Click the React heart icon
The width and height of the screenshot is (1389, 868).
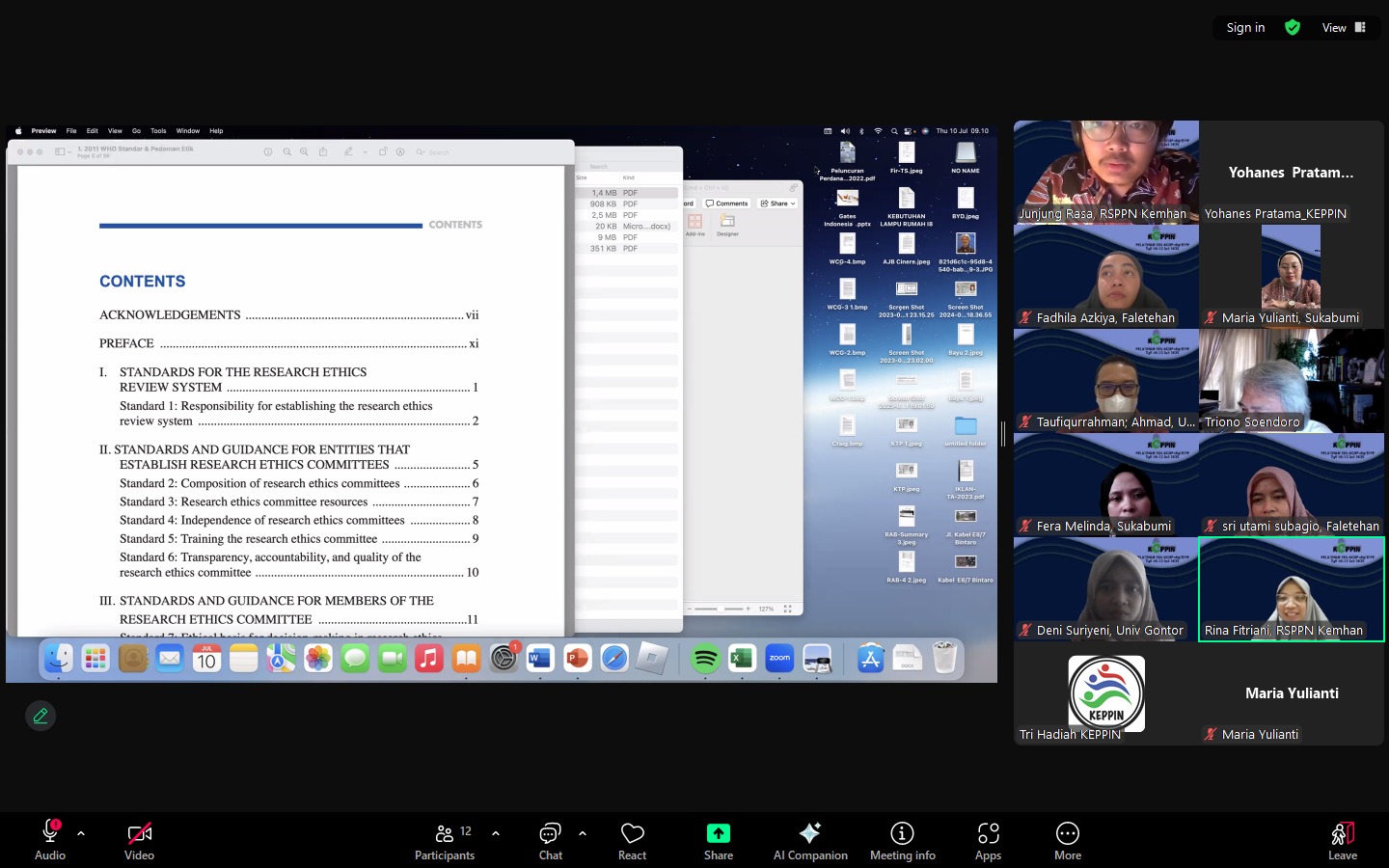tap(632, 839)
